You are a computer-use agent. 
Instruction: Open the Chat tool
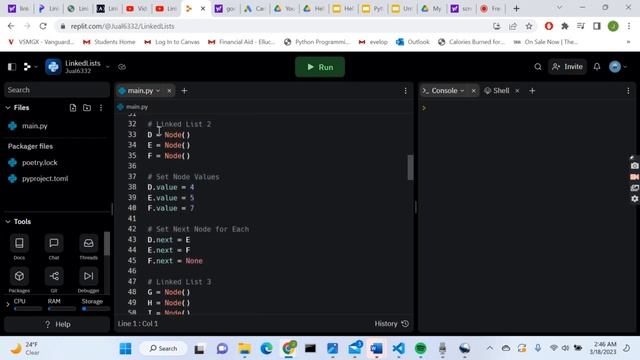(x=54, y=247)
